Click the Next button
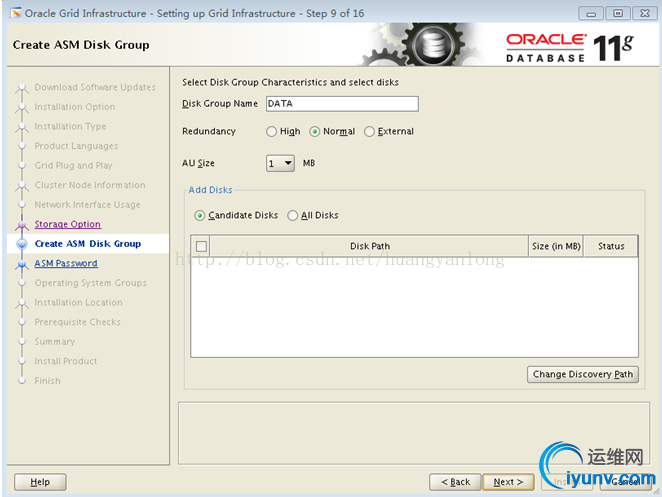The height and width of the screenshot is (497, 662). 508,482
